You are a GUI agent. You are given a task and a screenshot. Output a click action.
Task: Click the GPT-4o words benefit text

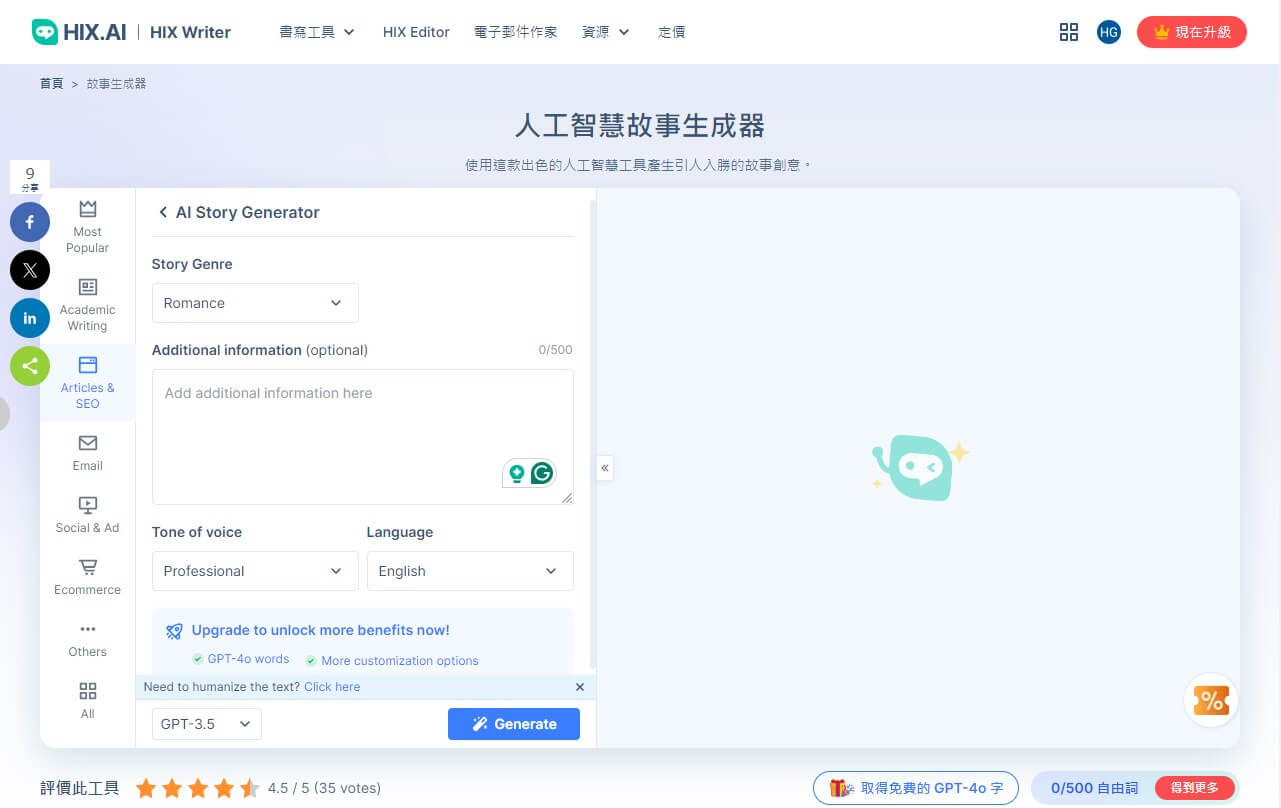pos(248,659)
